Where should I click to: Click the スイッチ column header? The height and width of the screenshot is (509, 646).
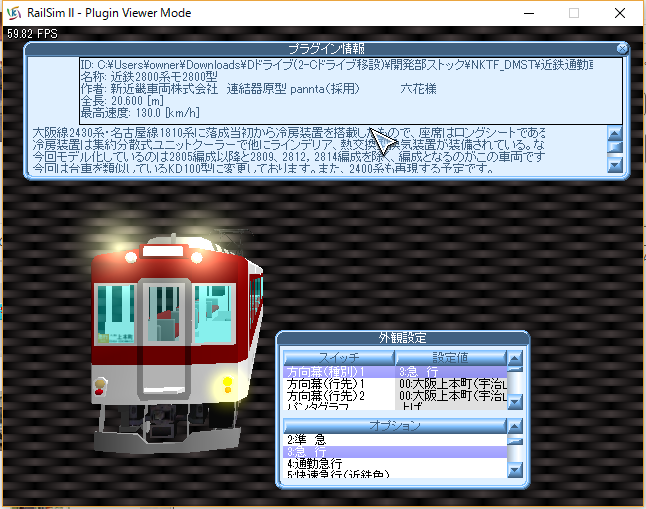[x=339, y=358]
